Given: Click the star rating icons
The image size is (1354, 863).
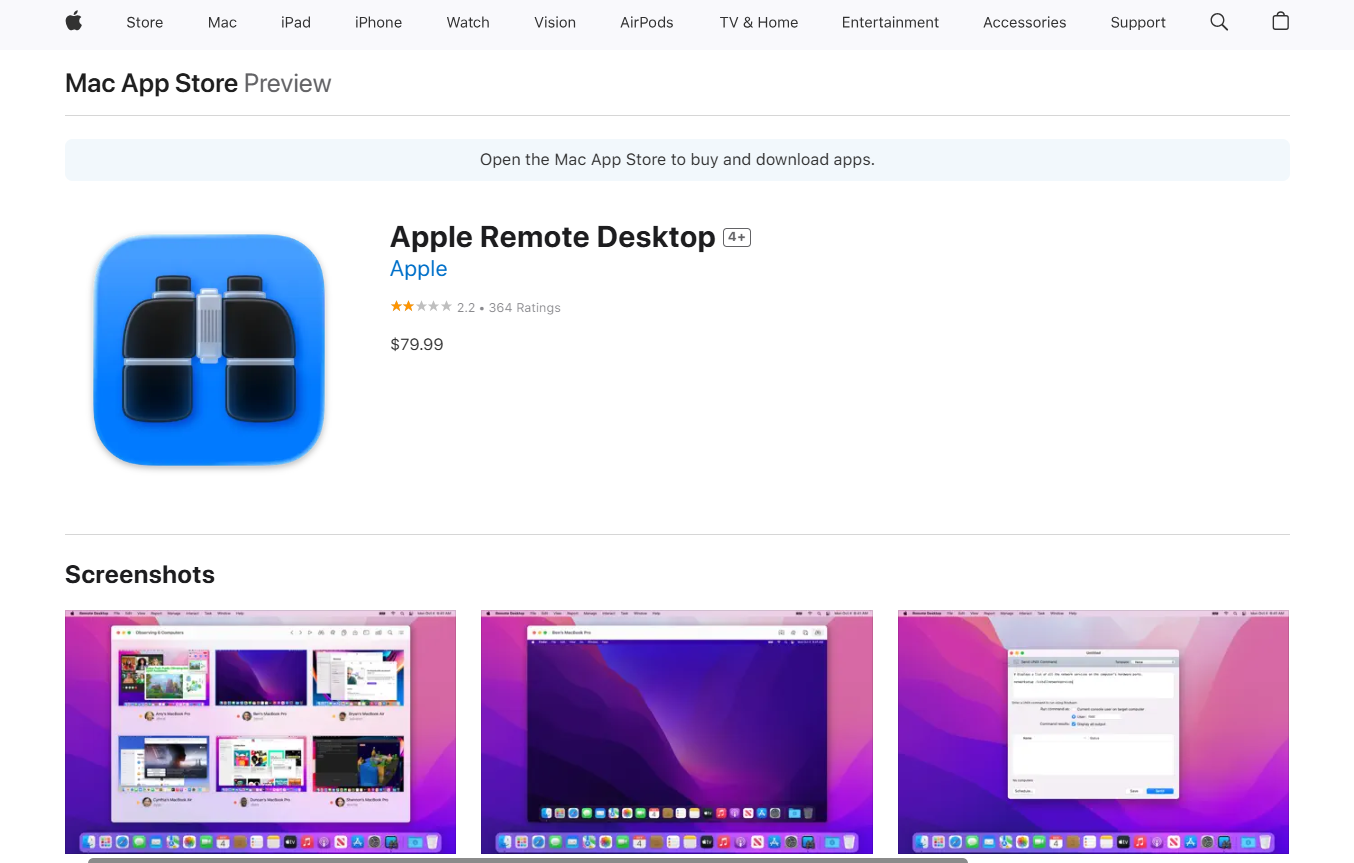Looking at the screenshot, I should [x=420, y=307].
